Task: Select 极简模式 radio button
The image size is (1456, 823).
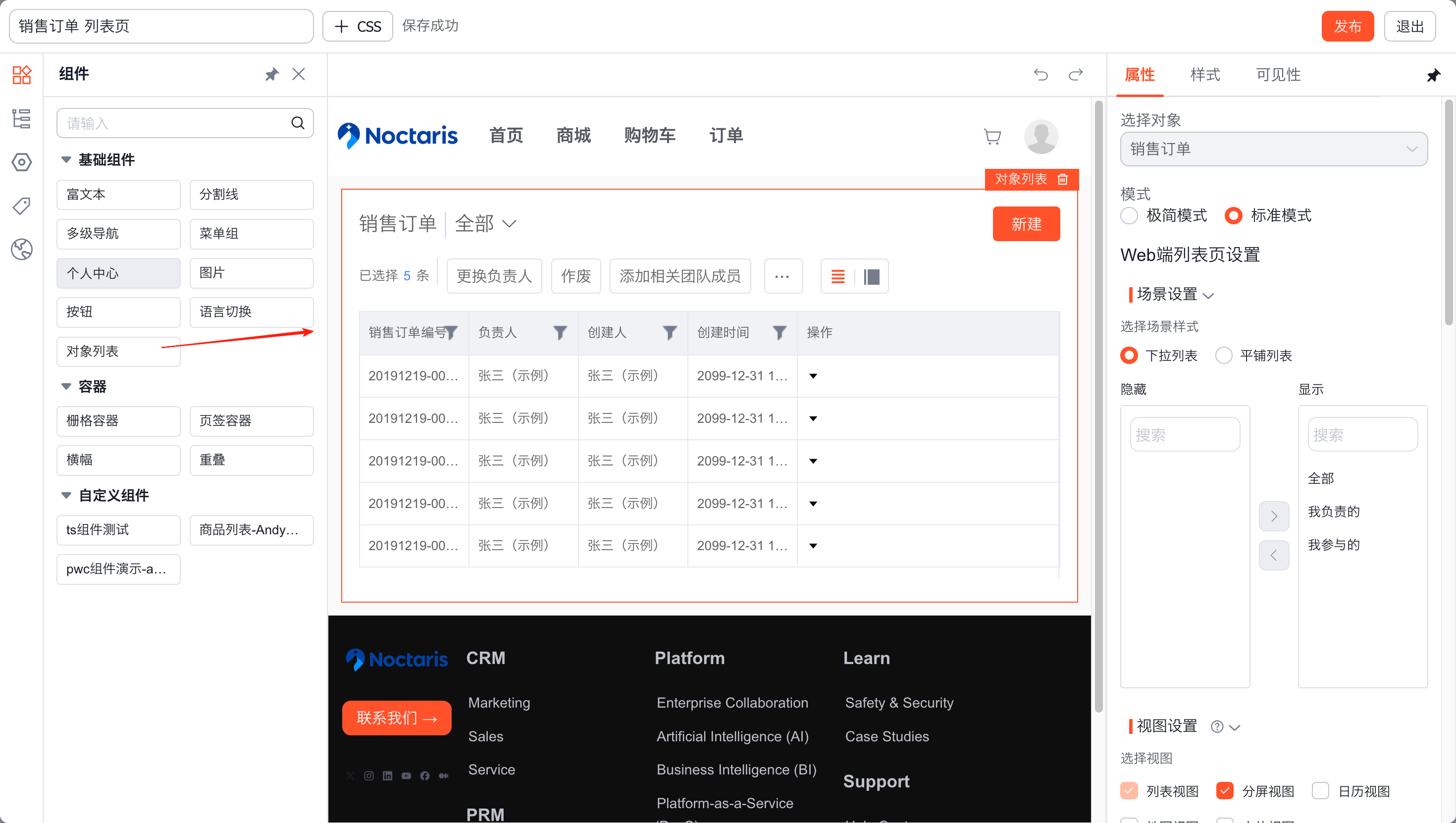Action: tap(1129, 215)
